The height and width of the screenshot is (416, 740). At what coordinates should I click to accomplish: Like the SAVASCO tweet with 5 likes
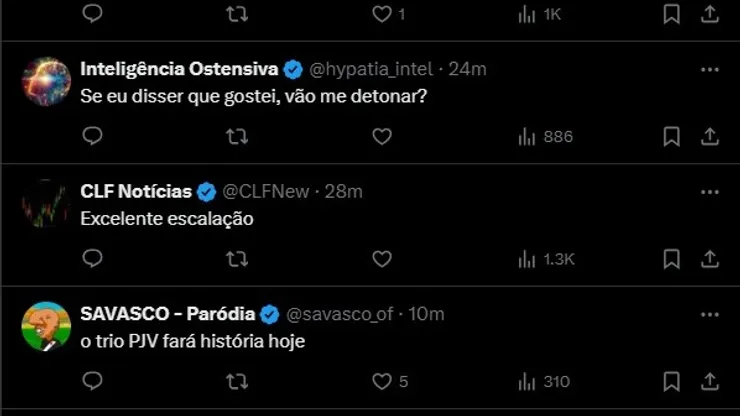[381, 381]
